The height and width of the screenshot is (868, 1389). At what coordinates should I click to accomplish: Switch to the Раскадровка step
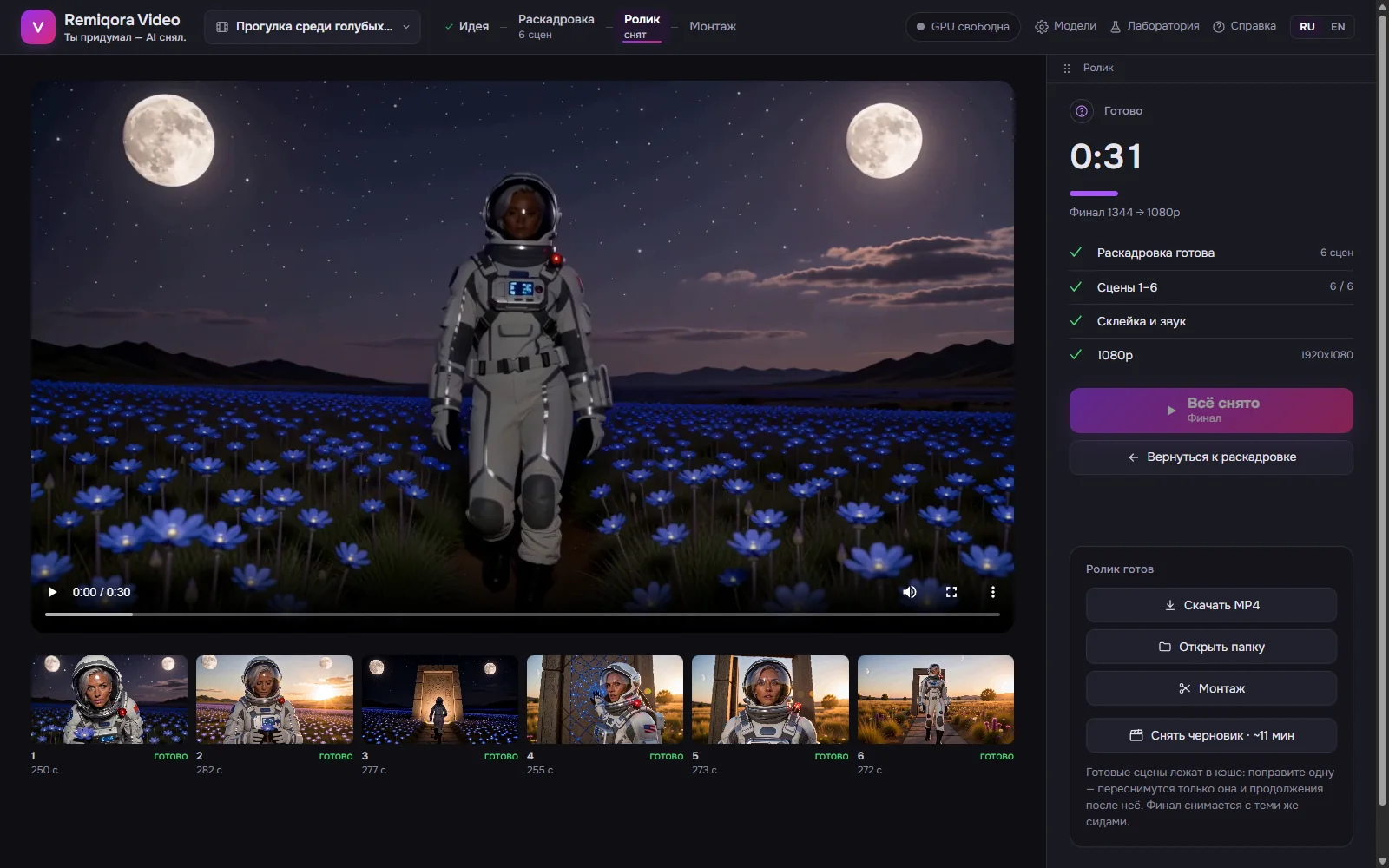556,27
